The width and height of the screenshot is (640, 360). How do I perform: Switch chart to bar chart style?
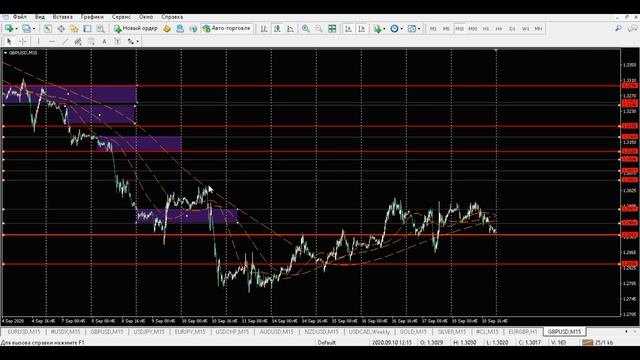[264, 29]
